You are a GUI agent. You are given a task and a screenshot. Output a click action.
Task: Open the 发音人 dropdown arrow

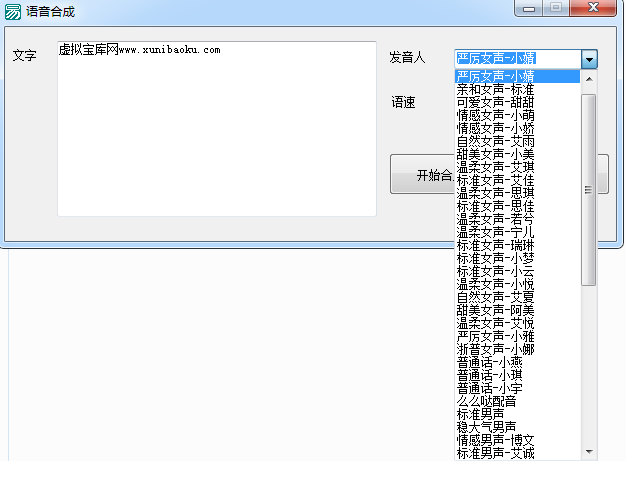point(589,59)
